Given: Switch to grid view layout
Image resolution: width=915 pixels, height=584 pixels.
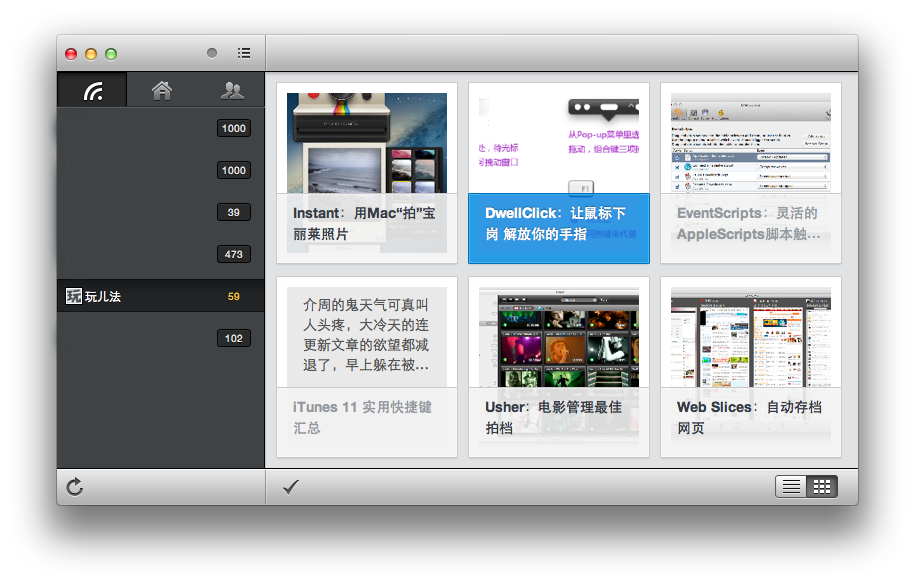Looking at the screenshot, I should pos(822,487).
